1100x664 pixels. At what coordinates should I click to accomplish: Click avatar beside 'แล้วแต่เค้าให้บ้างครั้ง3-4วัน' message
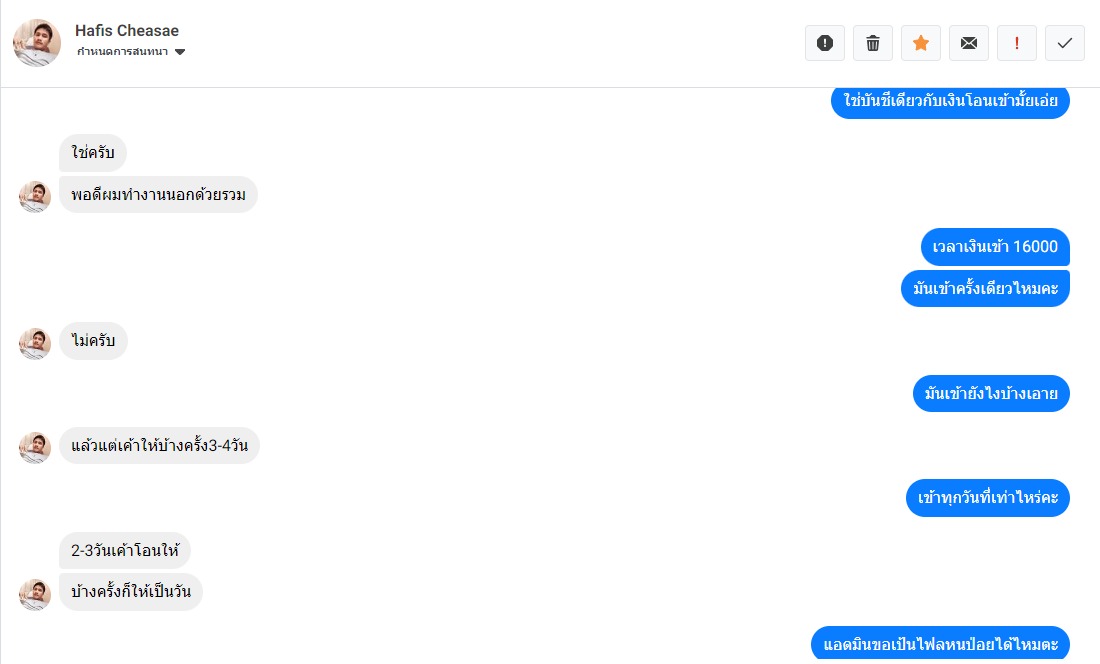click(35, 447)
